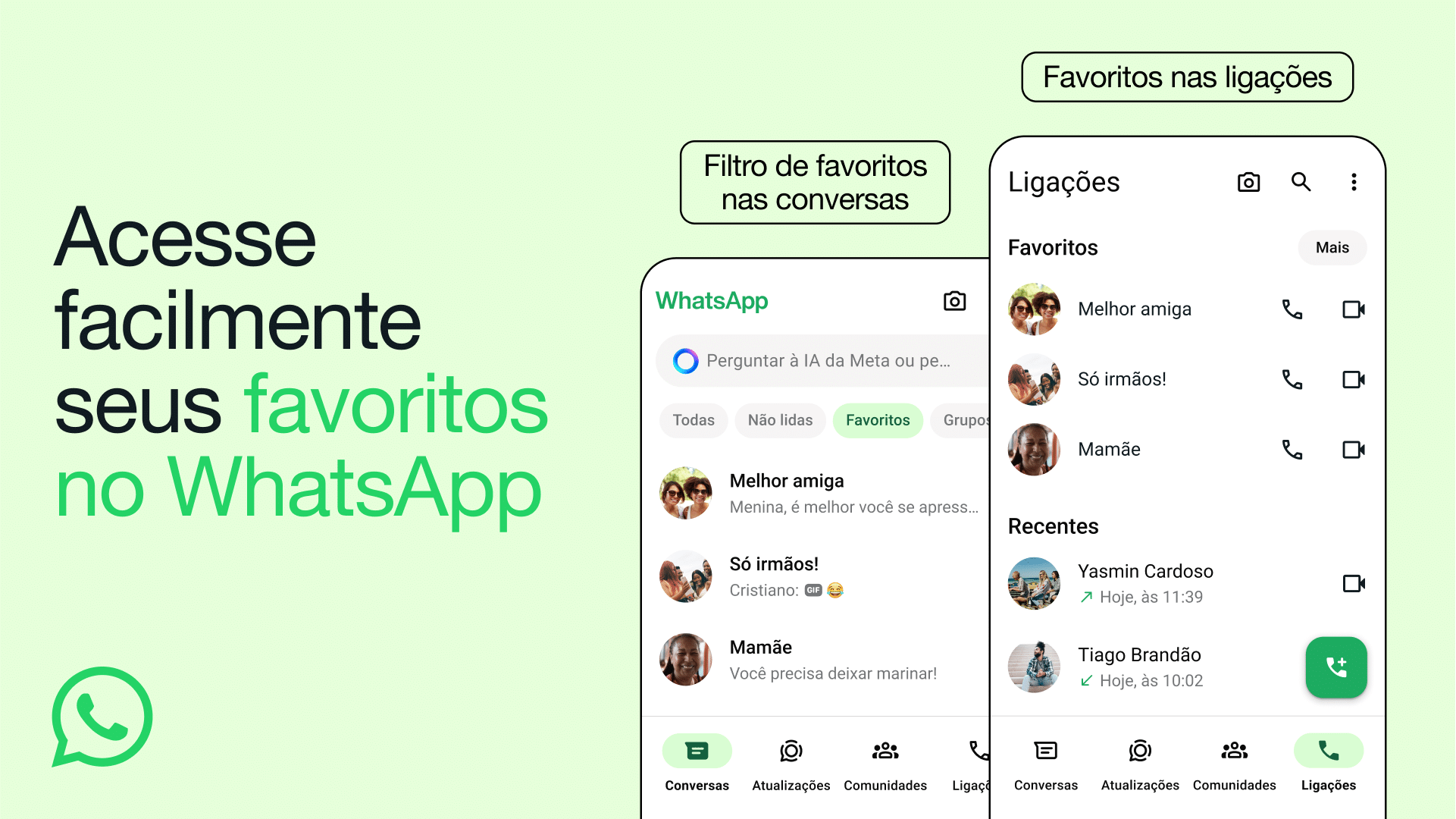Tap the search icon in Ligações screen
Viewport: 1456px width, 819px height.
coord(1300,181)
